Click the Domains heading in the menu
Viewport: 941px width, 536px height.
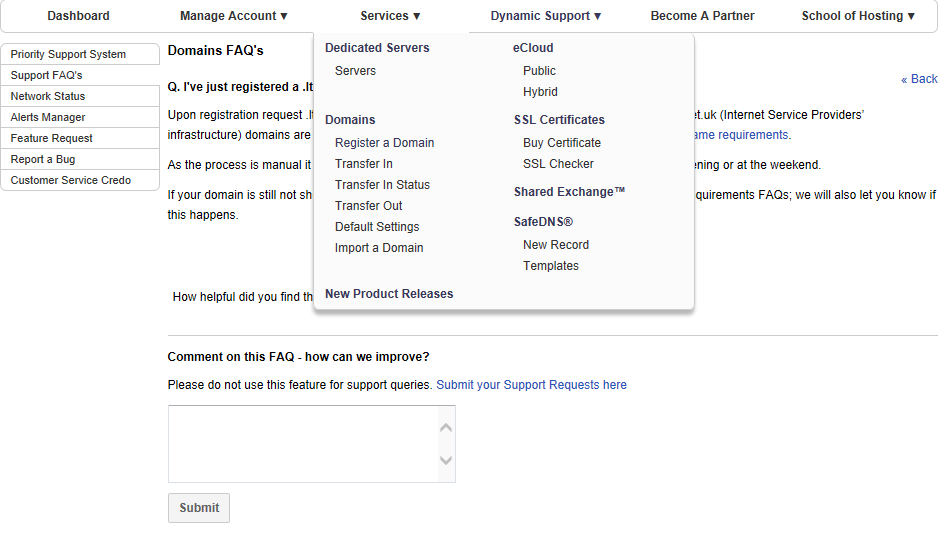click(350, 119)
